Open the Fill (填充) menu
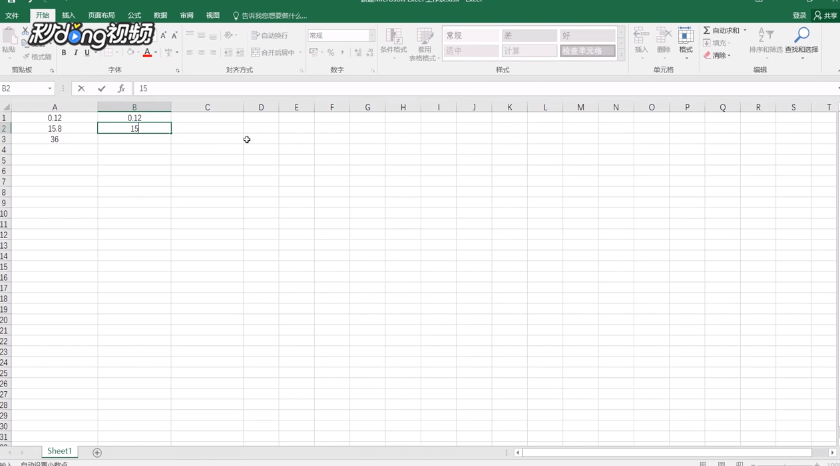 coord(716,43)
